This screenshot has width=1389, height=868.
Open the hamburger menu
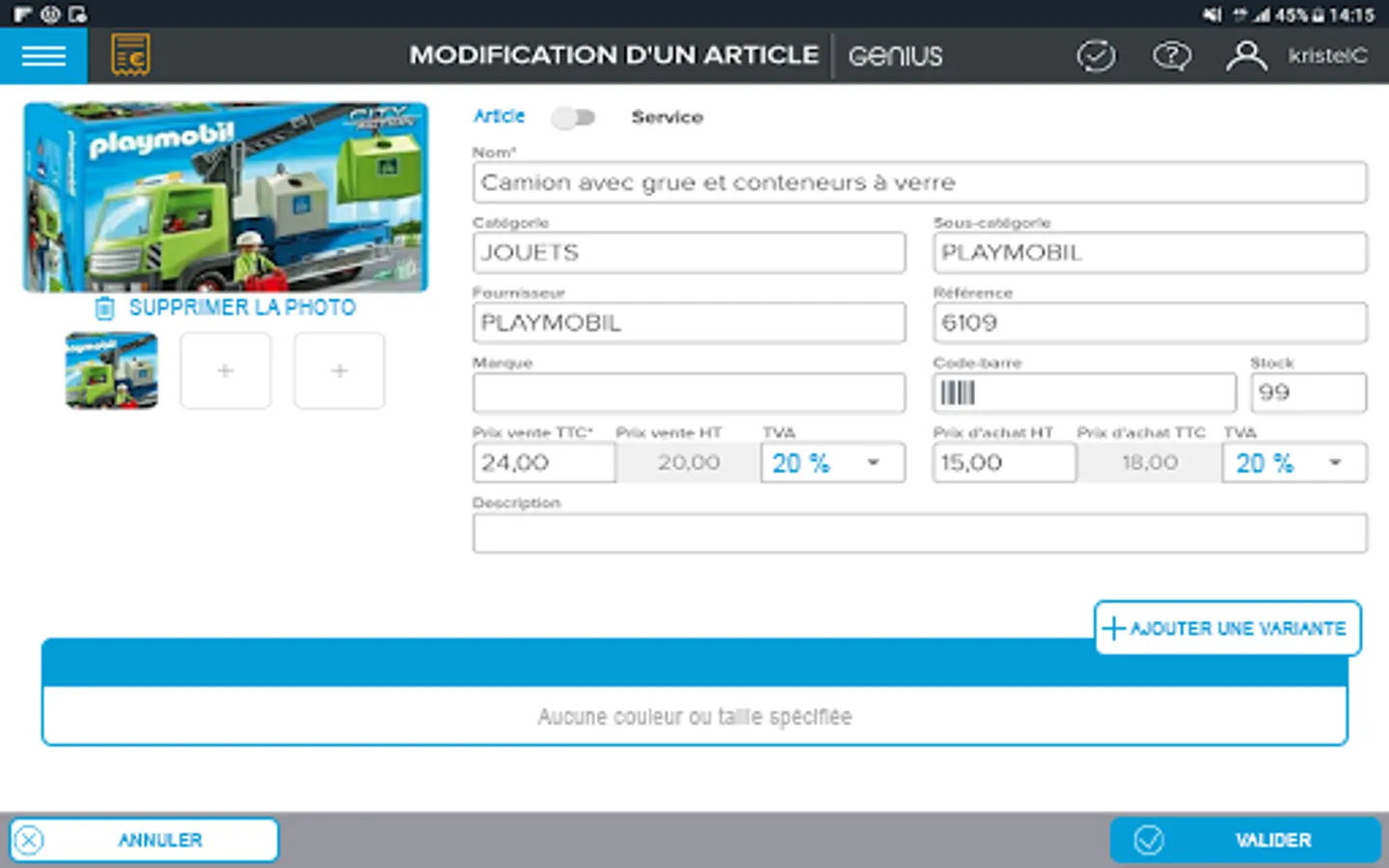(43, 55)
